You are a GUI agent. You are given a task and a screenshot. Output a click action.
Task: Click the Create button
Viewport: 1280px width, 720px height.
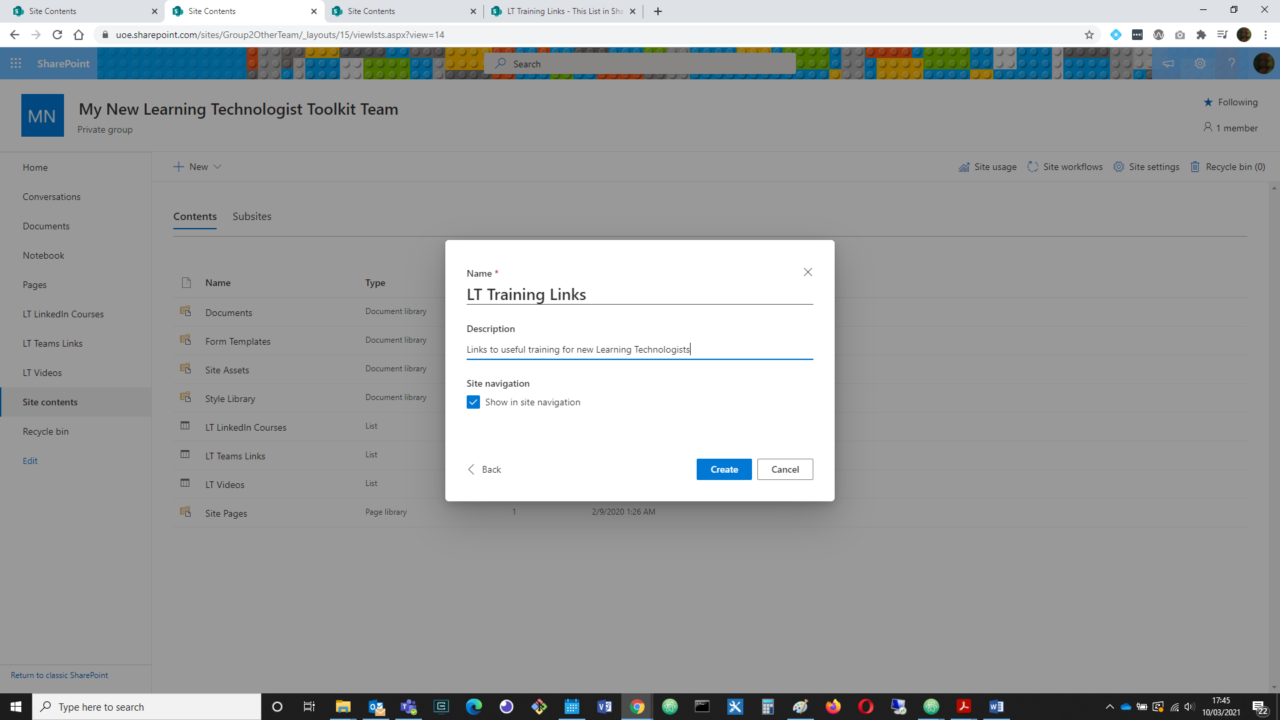(x=723, y=469)
